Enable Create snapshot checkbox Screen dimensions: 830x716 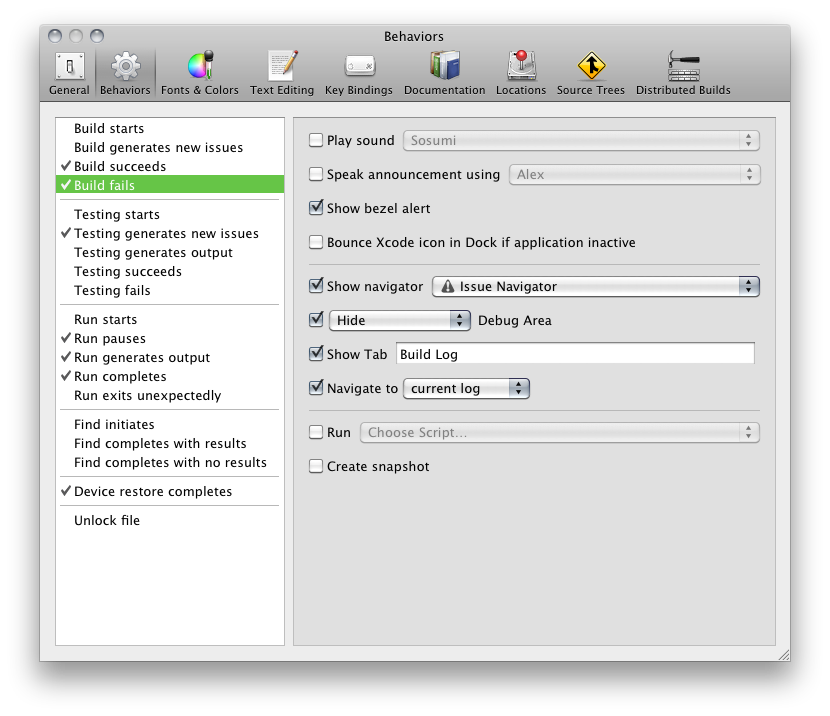[316, 466]
